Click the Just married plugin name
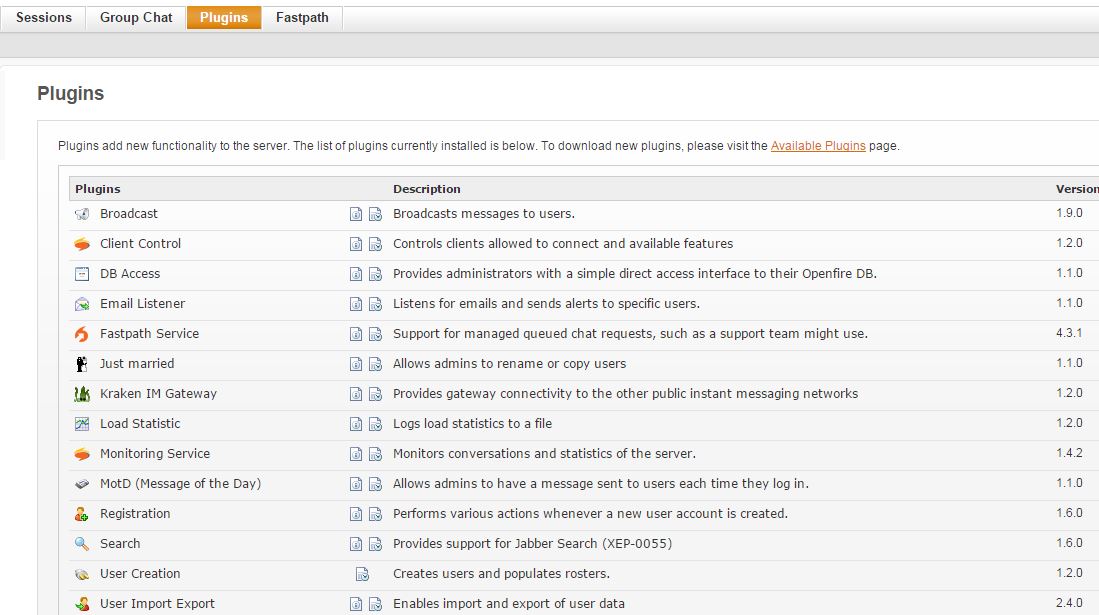The width and height of the screenshot is (1099, 615). coord(137,363)
